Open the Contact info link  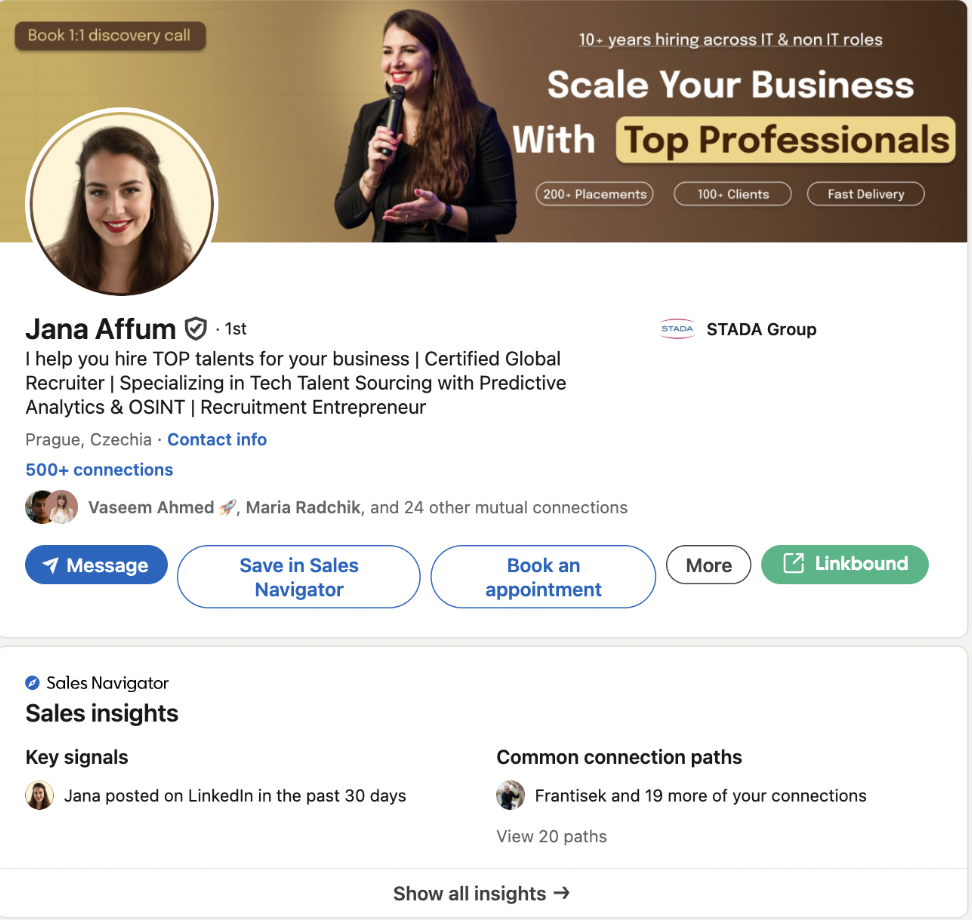(217, 439)
